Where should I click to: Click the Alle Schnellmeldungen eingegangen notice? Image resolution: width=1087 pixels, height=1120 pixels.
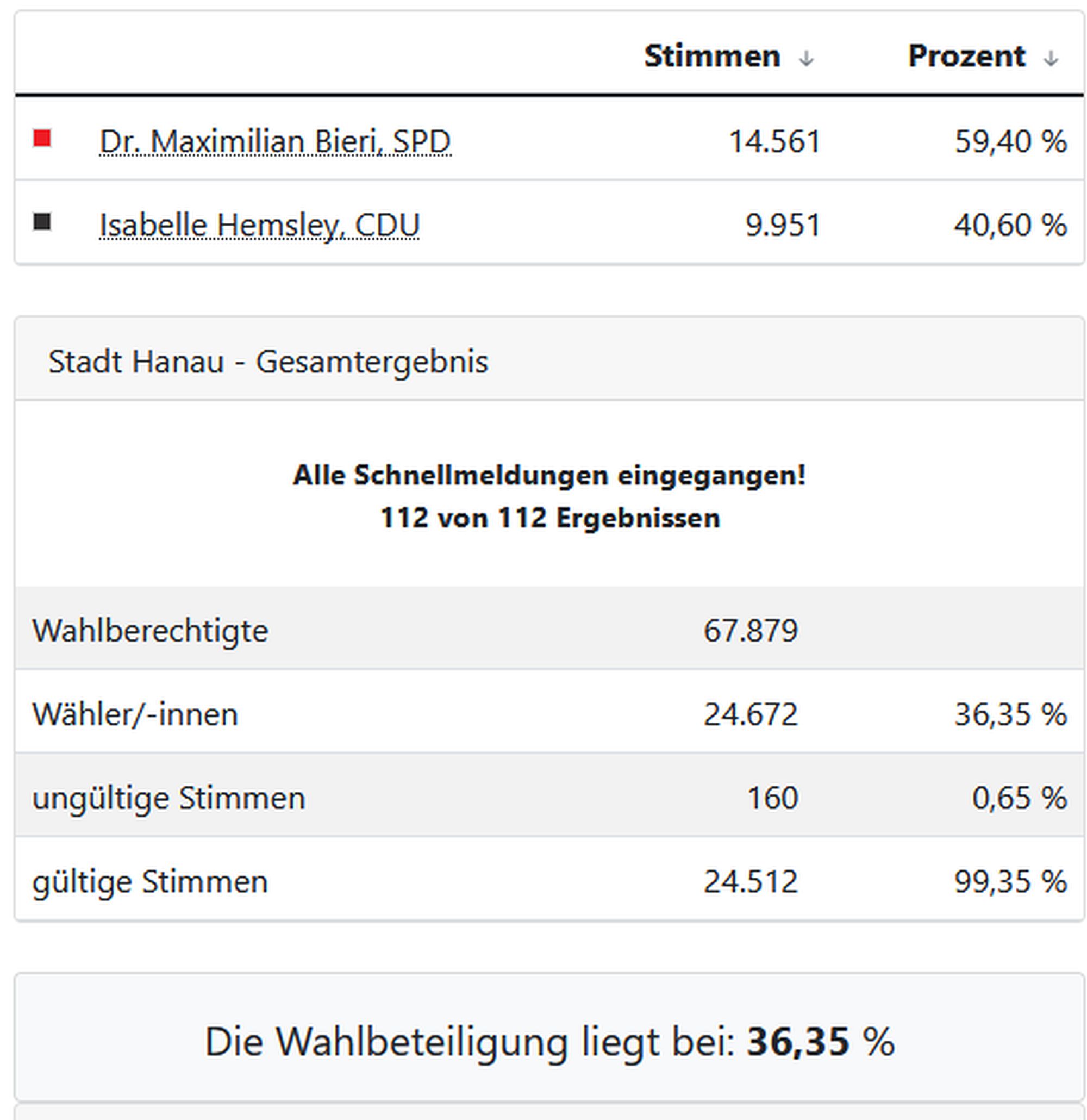pyautogui.click(x=550, y=474)
